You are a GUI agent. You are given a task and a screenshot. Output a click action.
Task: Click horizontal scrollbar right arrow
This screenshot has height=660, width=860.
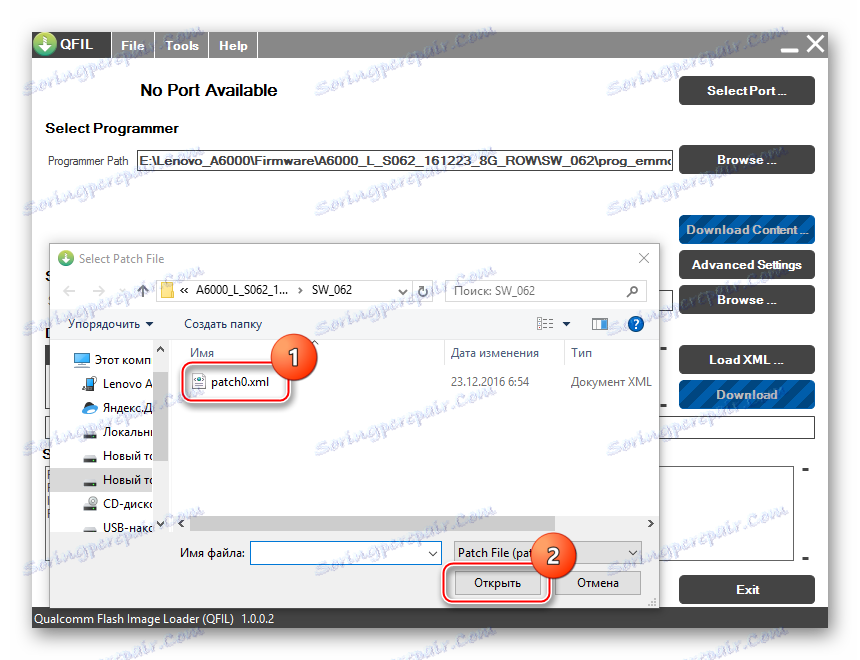point(650,523)
